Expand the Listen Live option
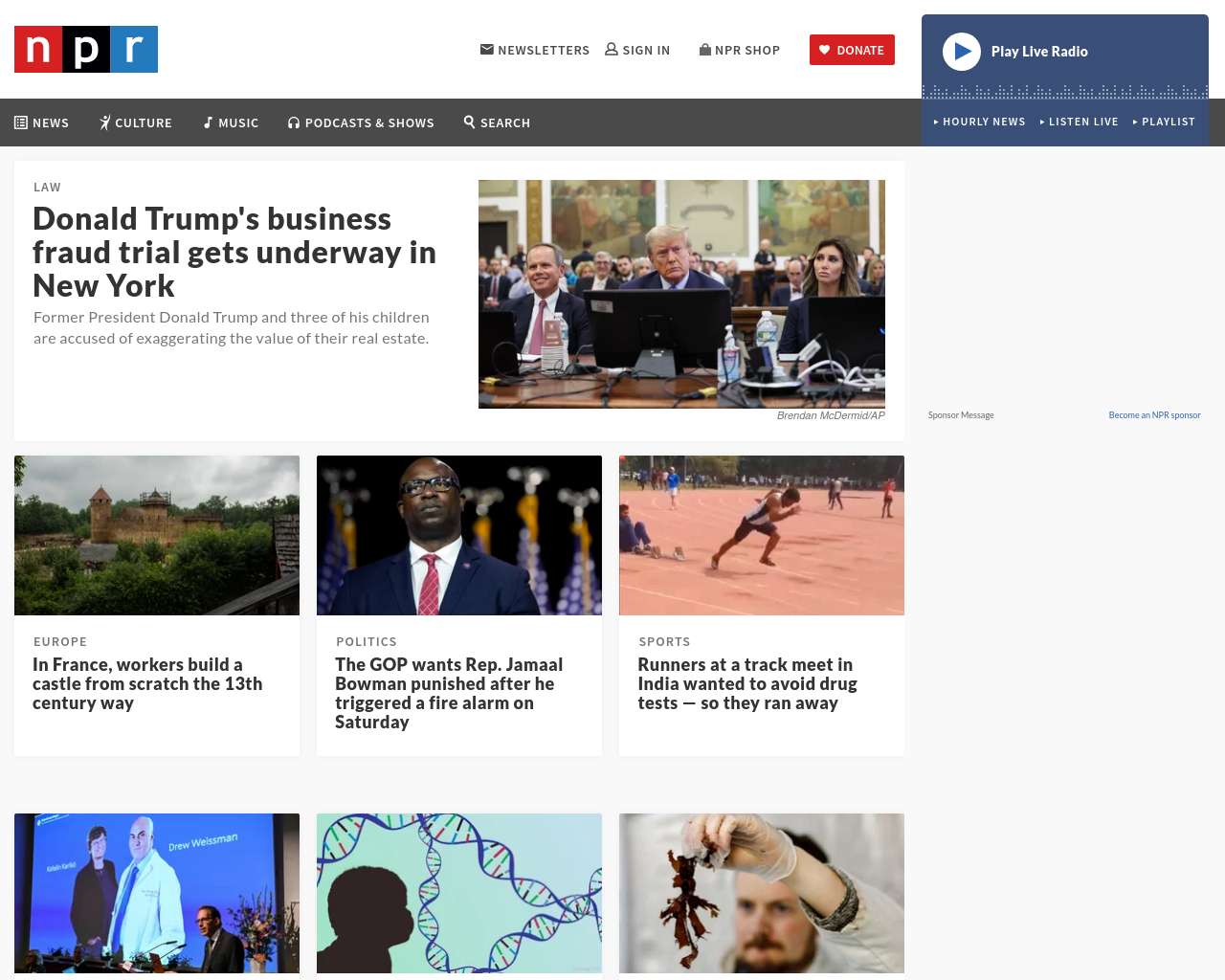Screen dimensions: 1225x980 [x=1079, y=122]
